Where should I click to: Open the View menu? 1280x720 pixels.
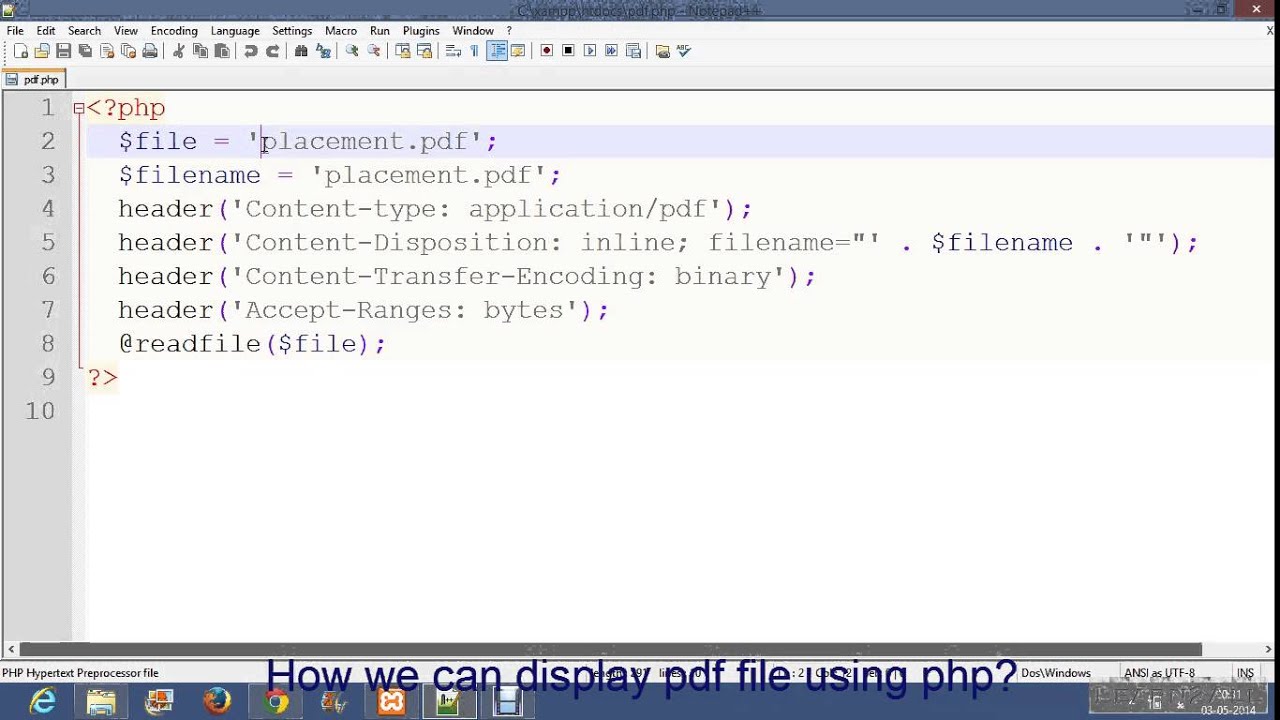[x=126, y=31]
